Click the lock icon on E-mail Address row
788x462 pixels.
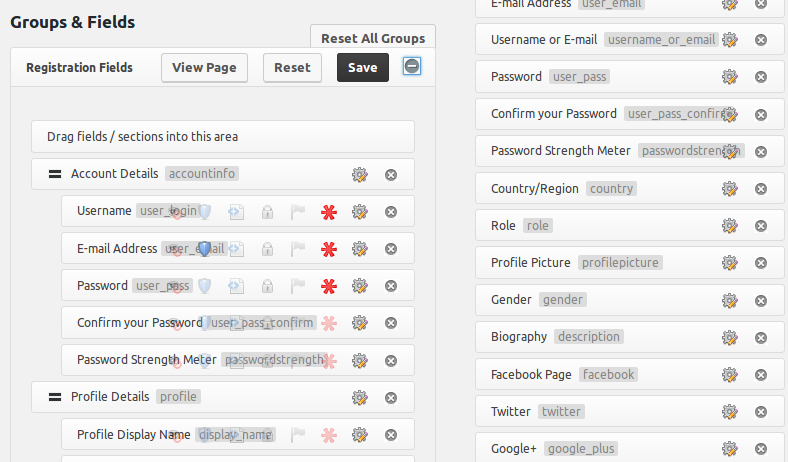pyautogui.click(x=267, y=249)
